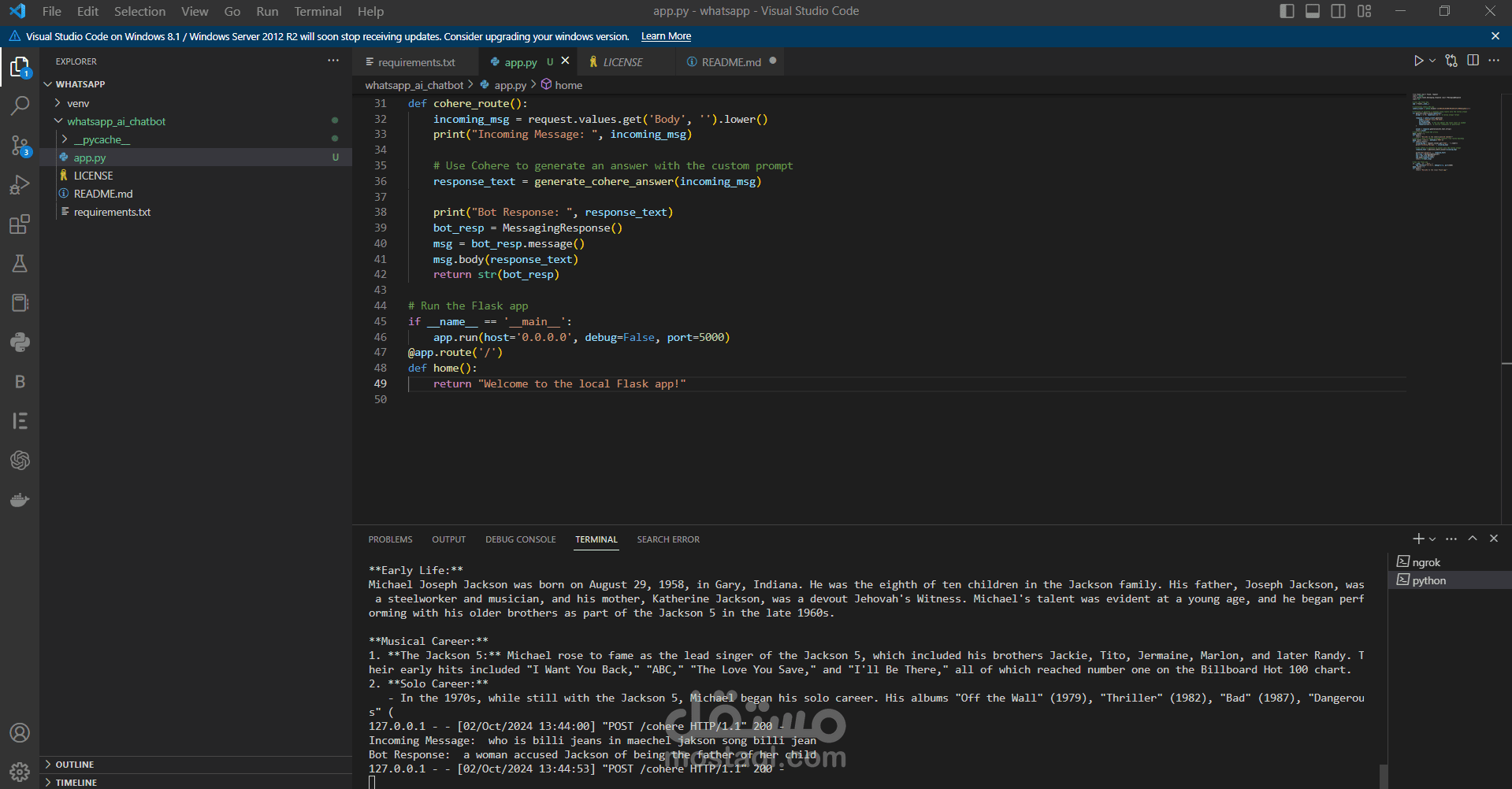Switch to the LICENSE editor tab
Viewport: 1512px width, 789px height.
click(x=623, y=61)
